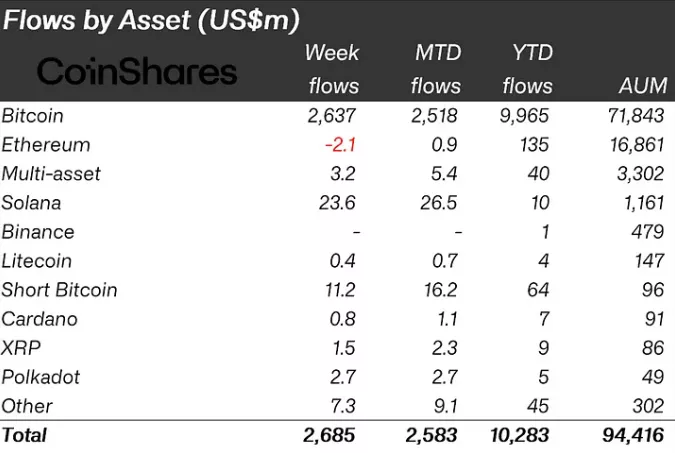Click the Cardano row label
Viewport: 675px width, 453px height.
coord(39,319)
